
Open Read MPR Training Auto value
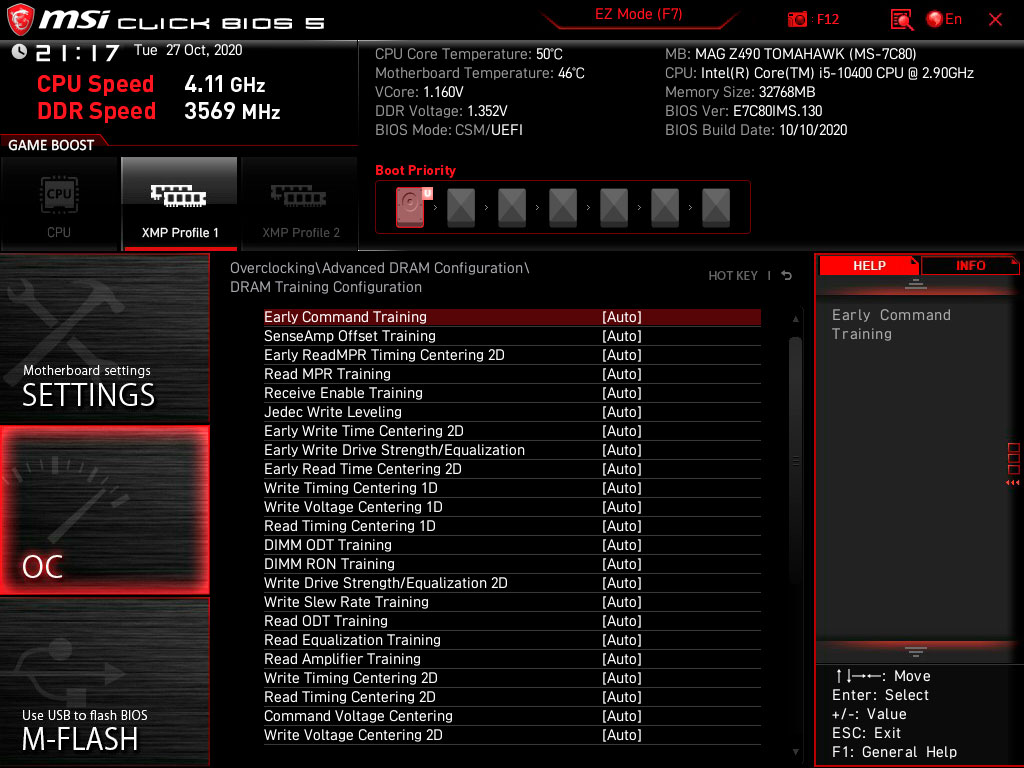[x=622, y=374]
